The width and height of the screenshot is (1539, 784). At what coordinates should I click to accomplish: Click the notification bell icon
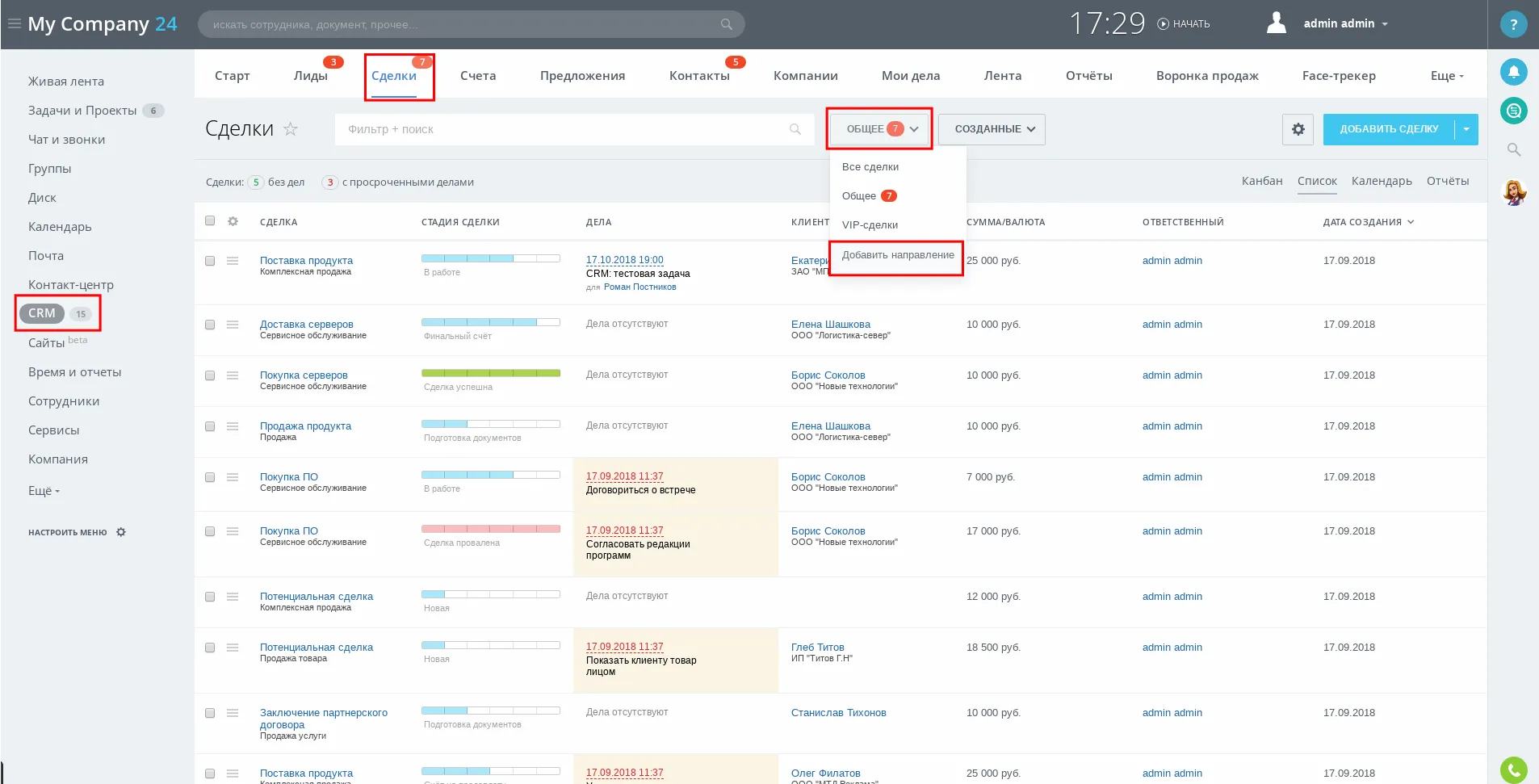(x=1513, y=72)
